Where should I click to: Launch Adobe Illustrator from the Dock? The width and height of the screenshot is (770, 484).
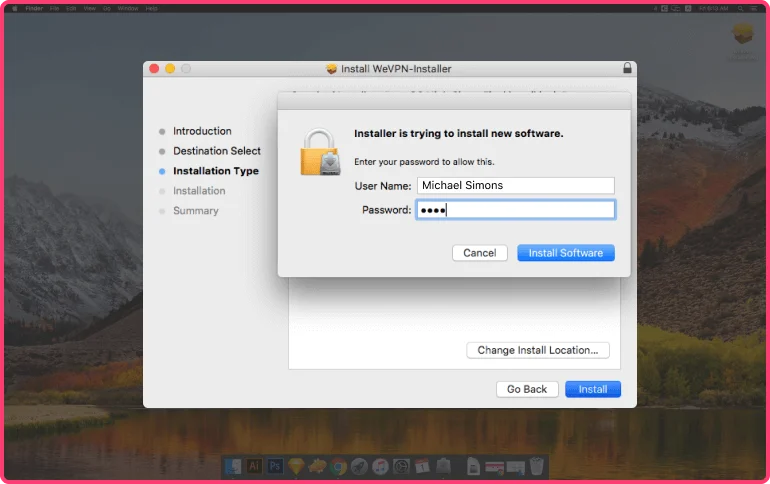[254, 465]
